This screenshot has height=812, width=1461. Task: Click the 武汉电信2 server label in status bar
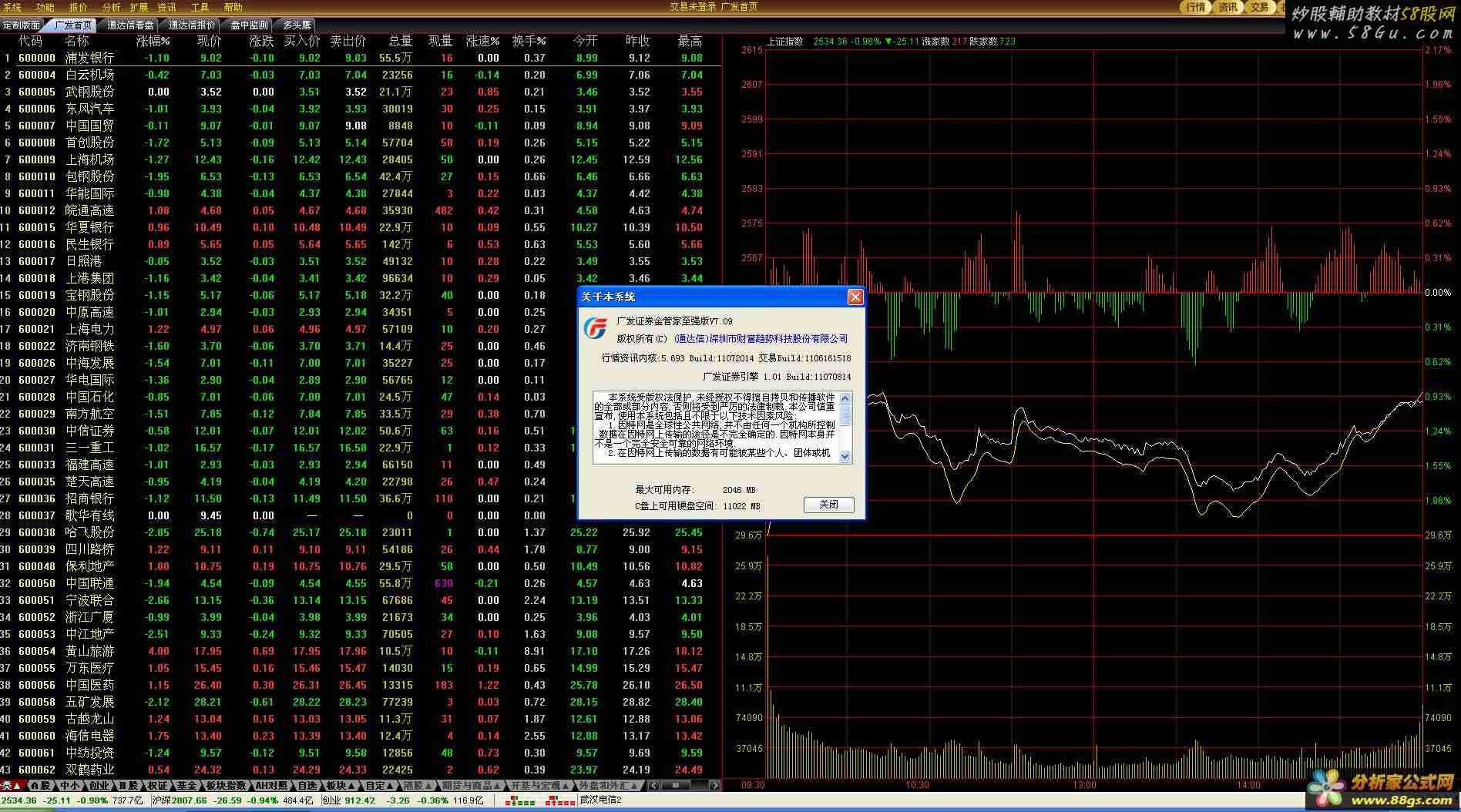click(x=601, y=800)
